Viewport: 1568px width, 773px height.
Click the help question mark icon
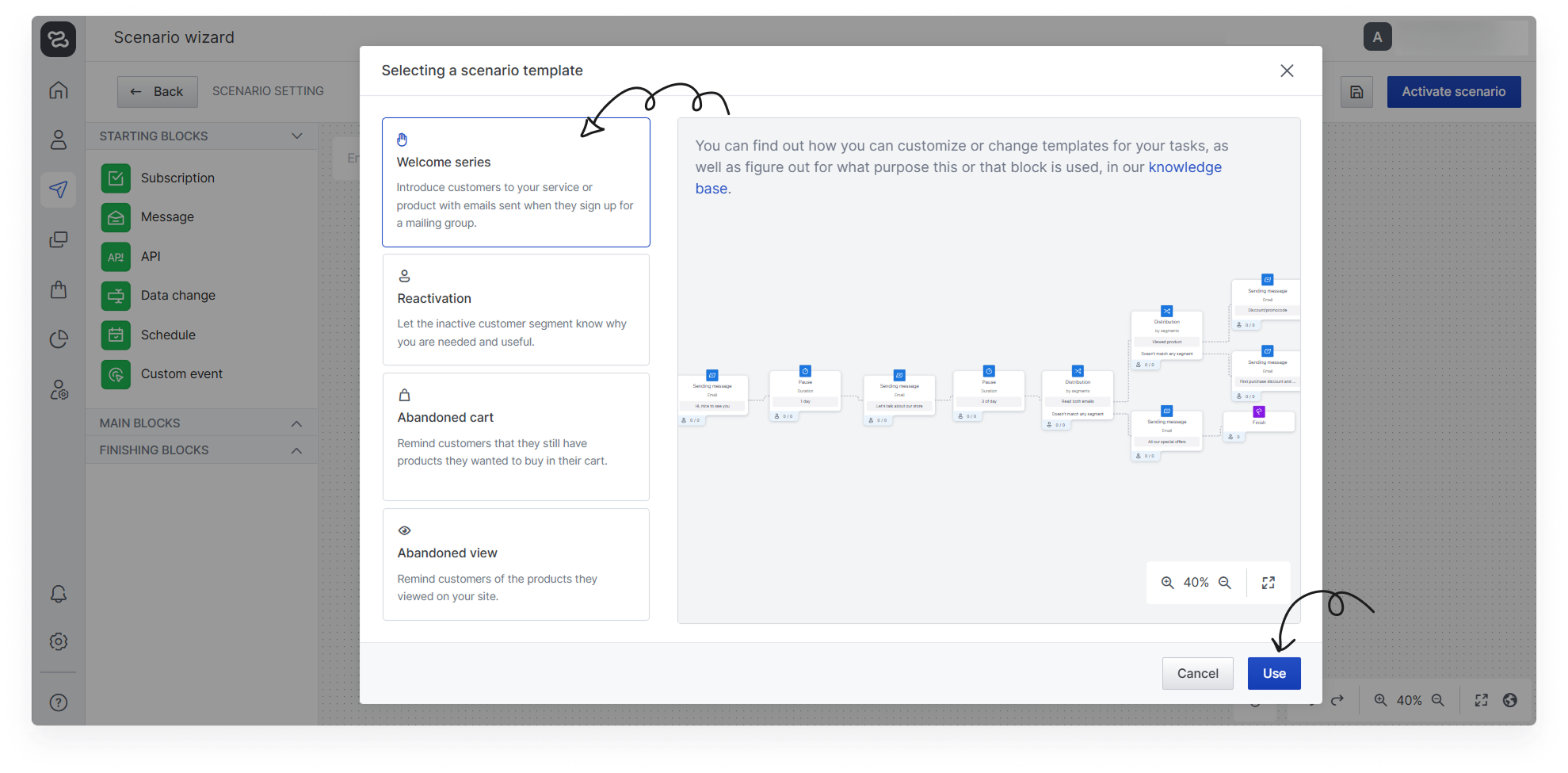click(59, 702)
